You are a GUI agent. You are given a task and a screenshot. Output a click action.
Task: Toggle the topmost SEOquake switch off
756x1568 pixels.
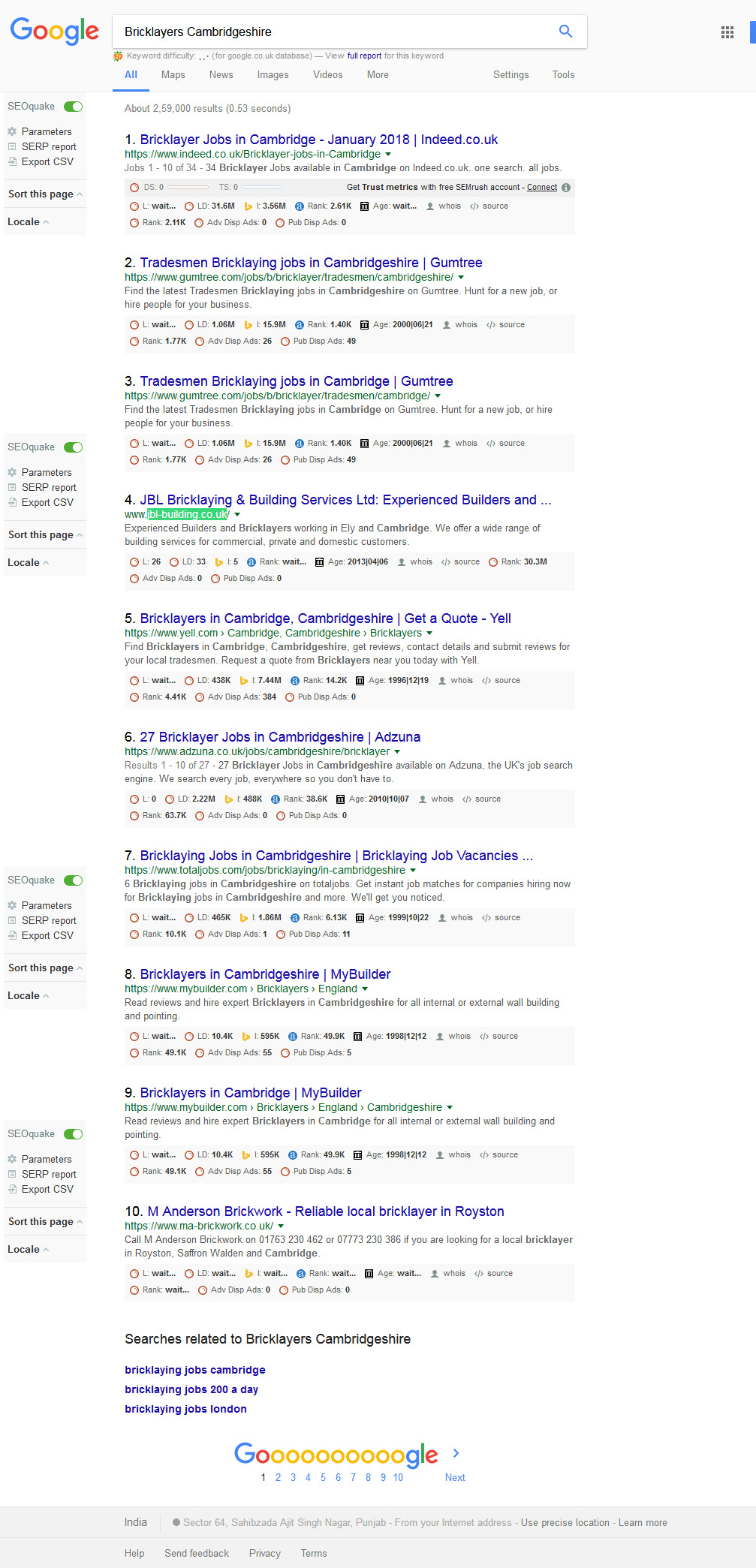point(73,107)
